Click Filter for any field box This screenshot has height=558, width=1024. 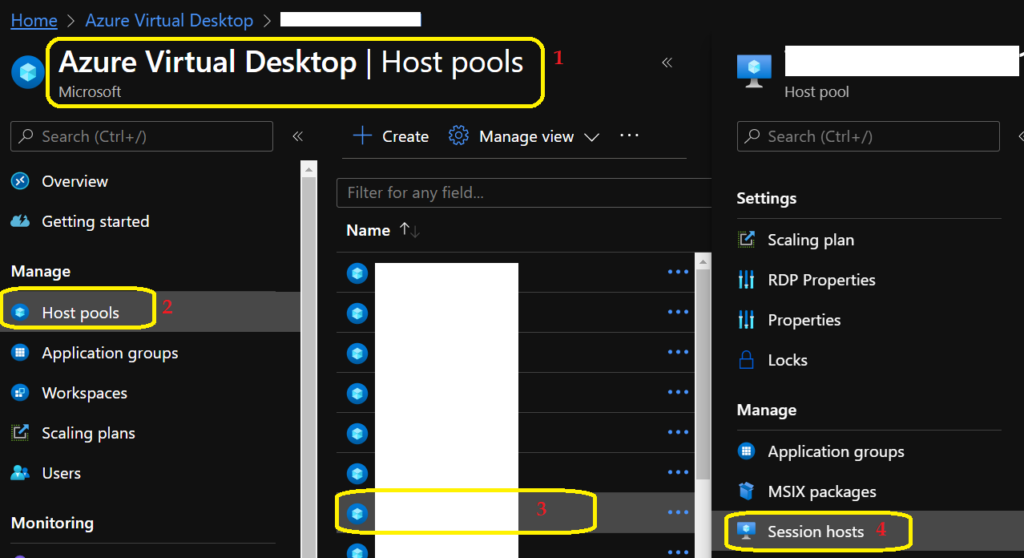(524, 193)
